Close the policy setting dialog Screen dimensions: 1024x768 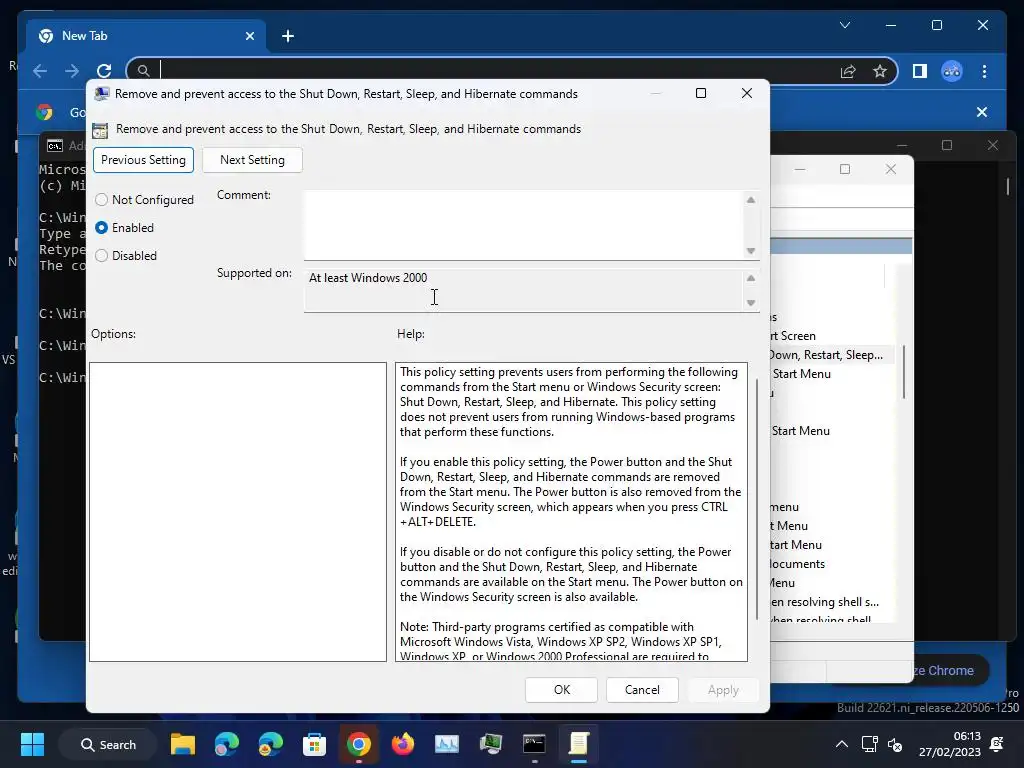click(747, 93)
